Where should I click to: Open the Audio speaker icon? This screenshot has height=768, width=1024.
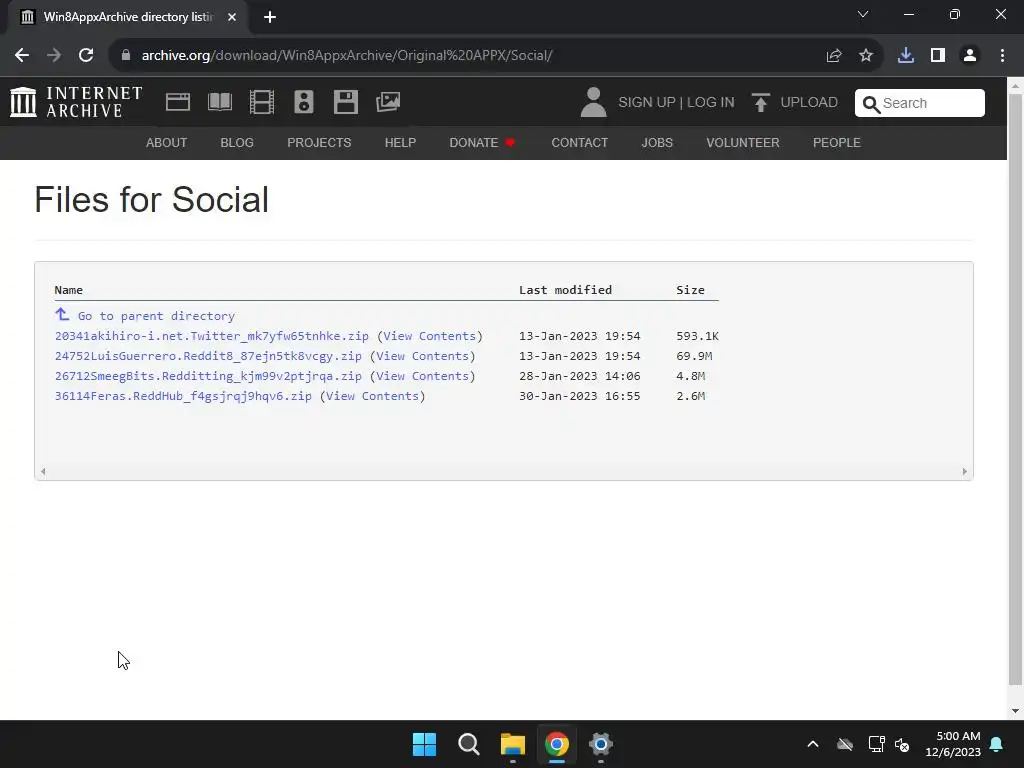[x=304, y=102]
